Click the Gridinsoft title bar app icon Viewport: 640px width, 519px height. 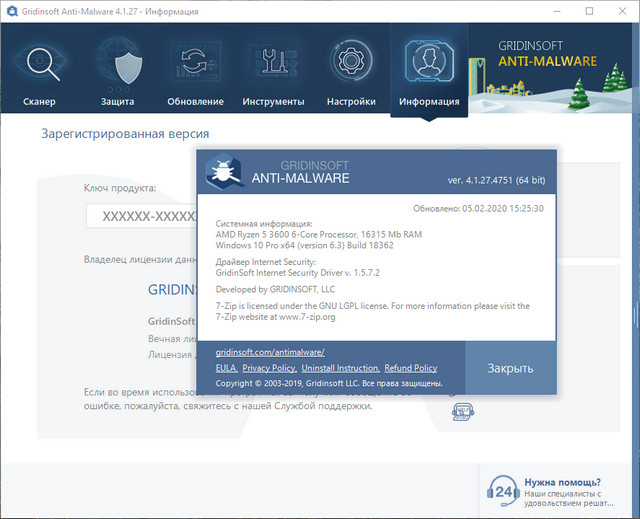click(x=13, y=11)
